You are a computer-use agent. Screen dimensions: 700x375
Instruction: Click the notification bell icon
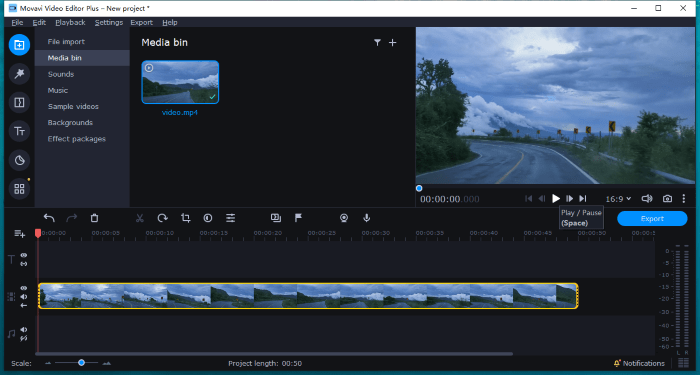click(617, 363)
